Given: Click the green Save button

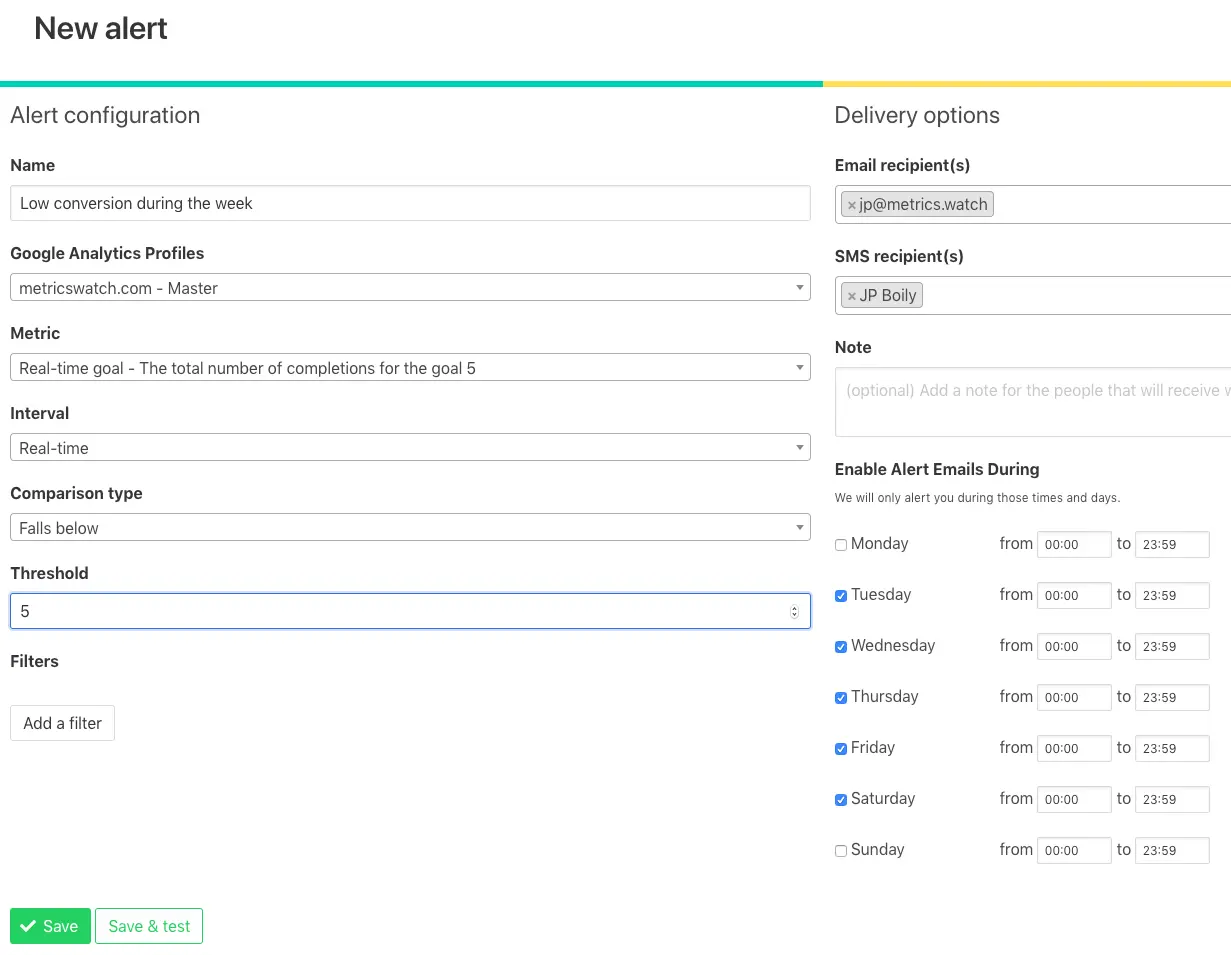Looking at the screenshot, I should pyautogui.click(x=50, y=926).
